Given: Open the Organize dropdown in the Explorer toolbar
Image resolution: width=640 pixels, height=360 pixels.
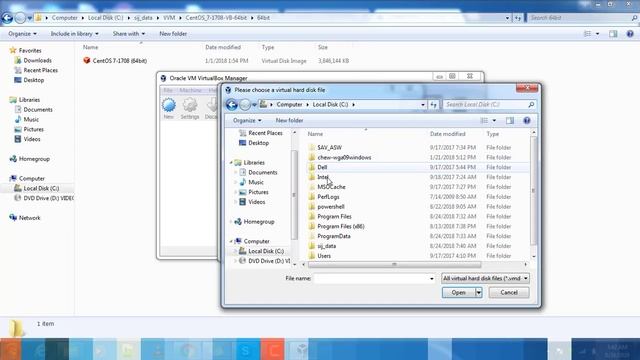Looking at the screenshot, I should click(22, 34).
